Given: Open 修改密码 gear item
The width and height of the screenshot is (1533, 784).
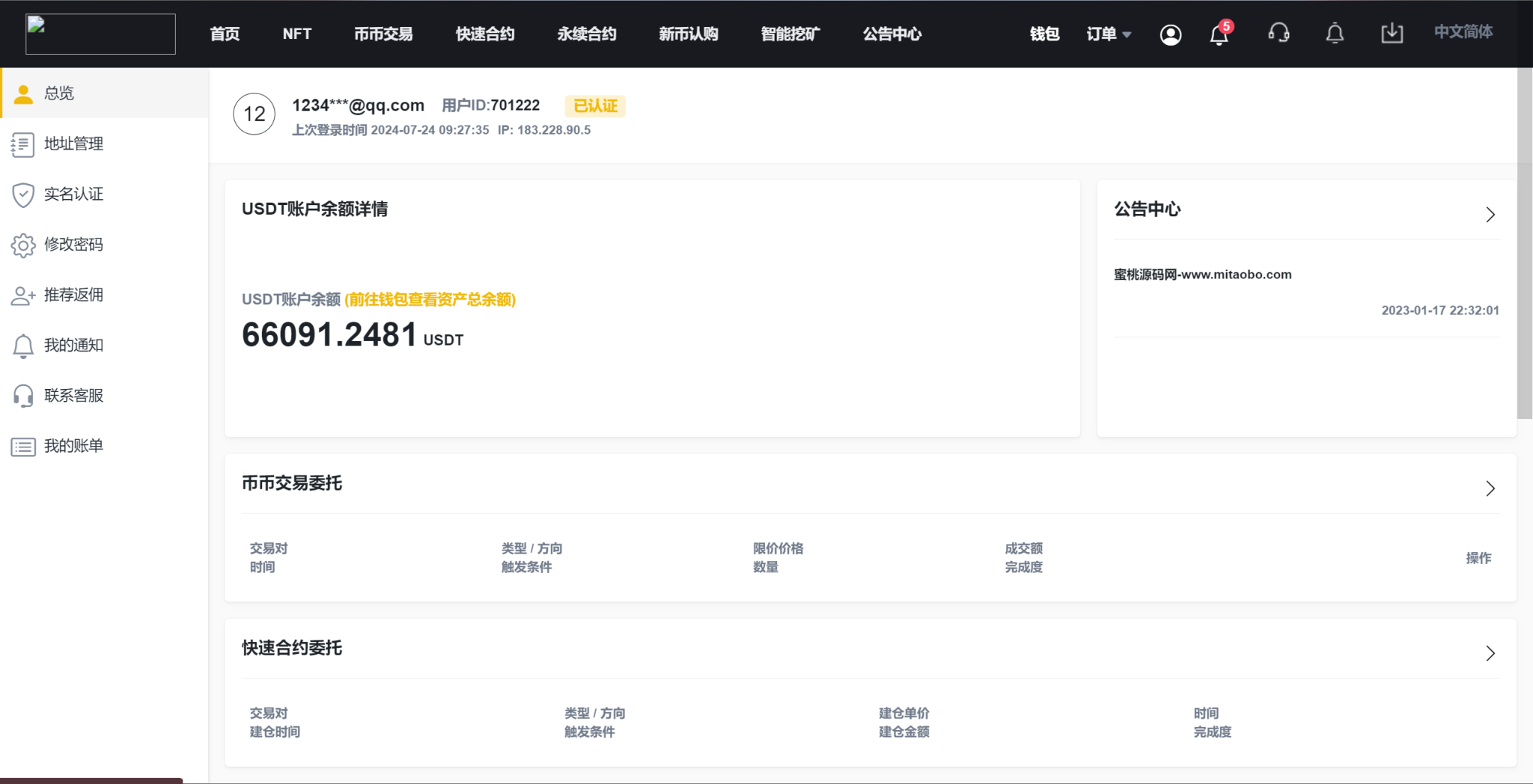Looking at the screenshot, I should click(x=73, y=245).
